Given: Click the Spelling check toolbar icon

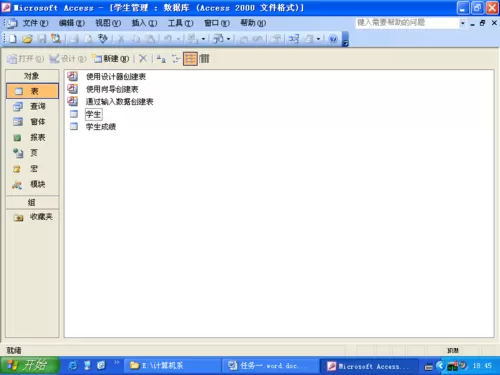Looking at the screenshot, I should coord(102,39).
